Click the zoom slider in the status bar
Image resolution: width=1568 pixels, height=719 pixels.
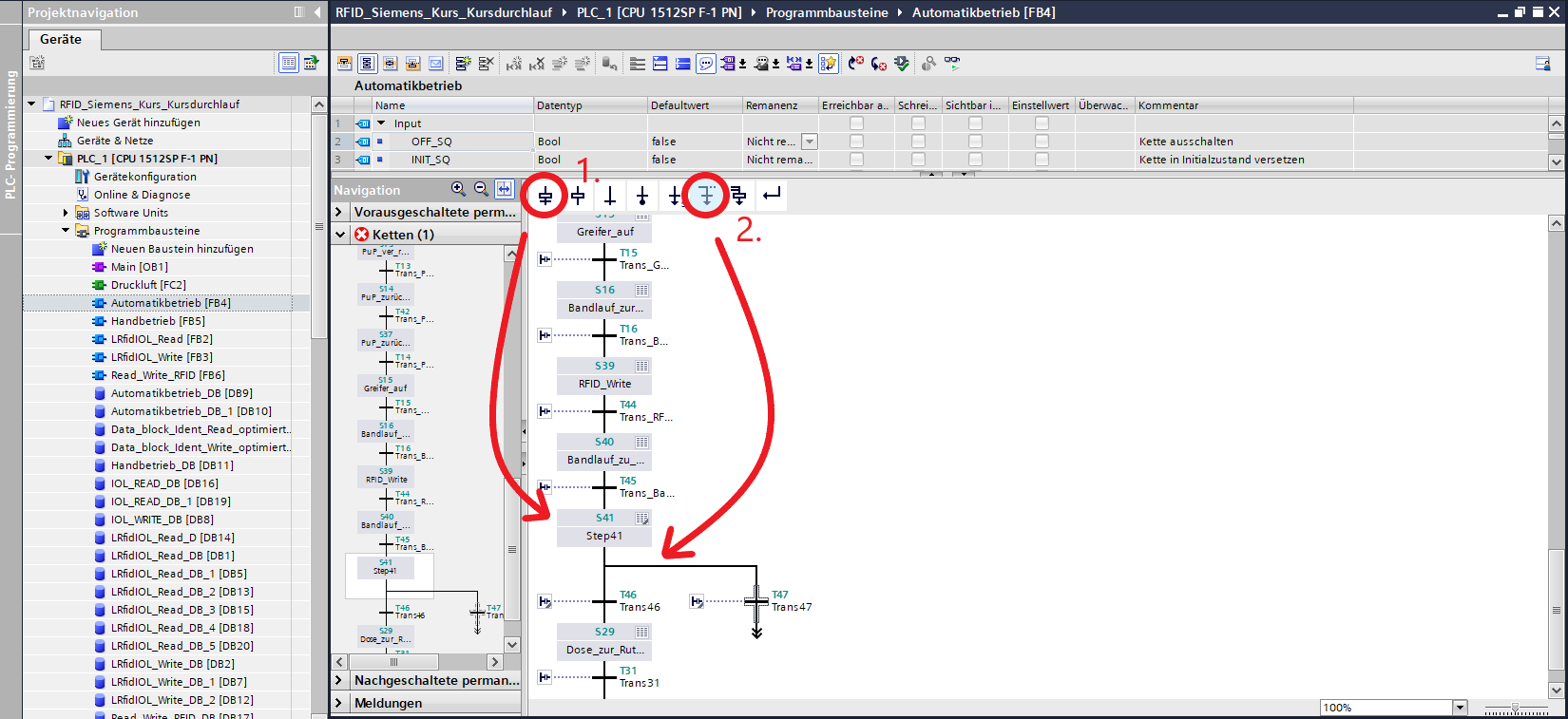pos(1516,708)
